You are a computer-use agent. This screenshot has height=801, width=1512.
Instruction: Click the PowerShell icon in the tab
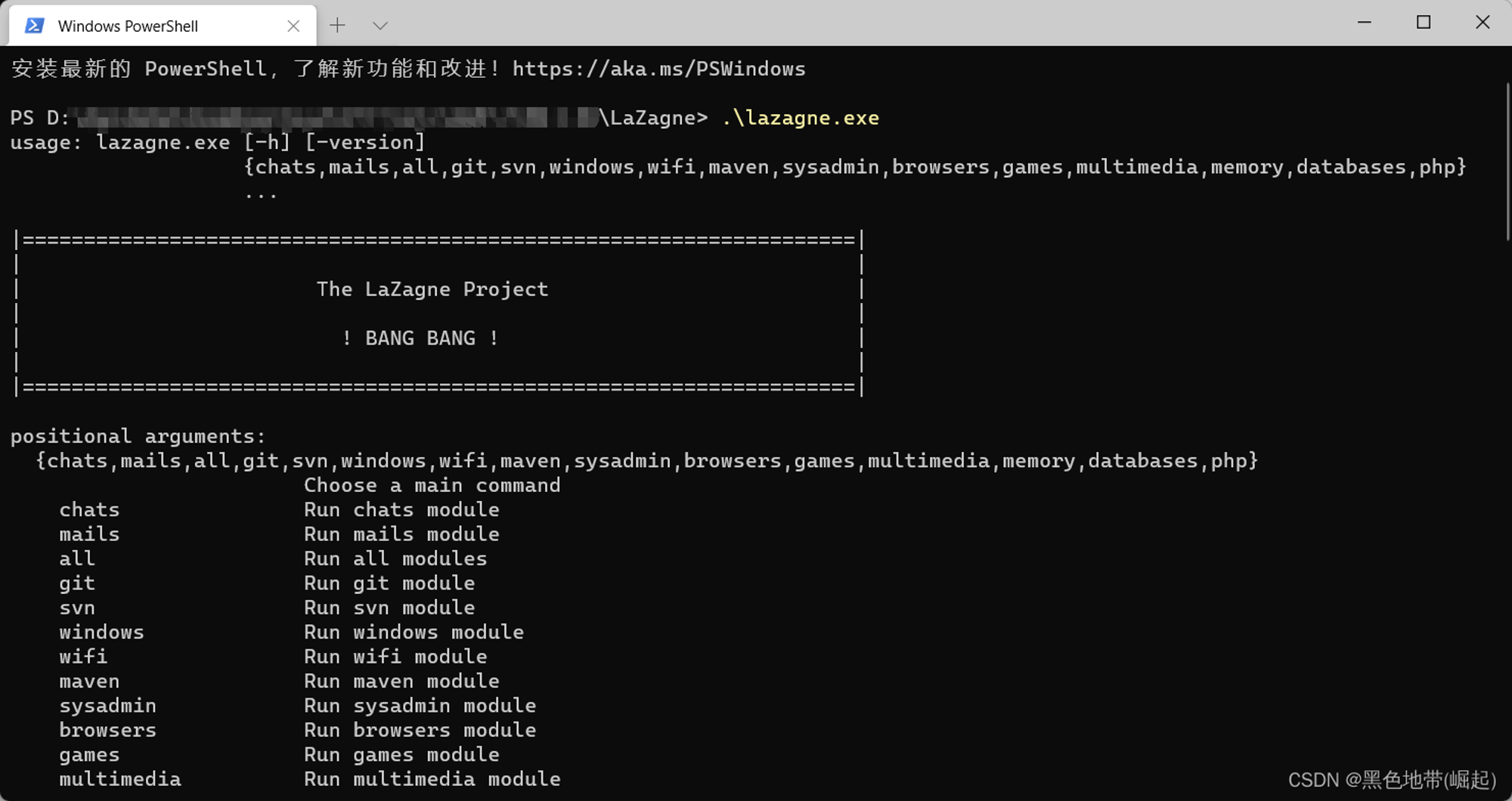(x=34, y=26)
